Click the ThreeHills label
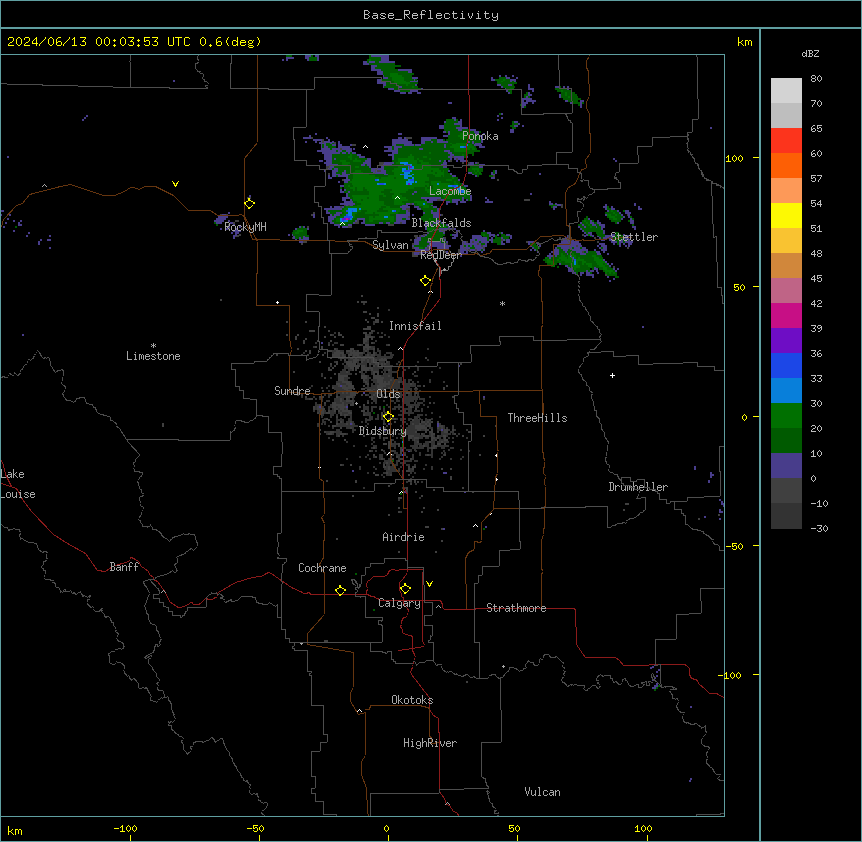Image resolution: width=862 pixels, height=842 pixels. pyautogui.click(x=537, y=418)
